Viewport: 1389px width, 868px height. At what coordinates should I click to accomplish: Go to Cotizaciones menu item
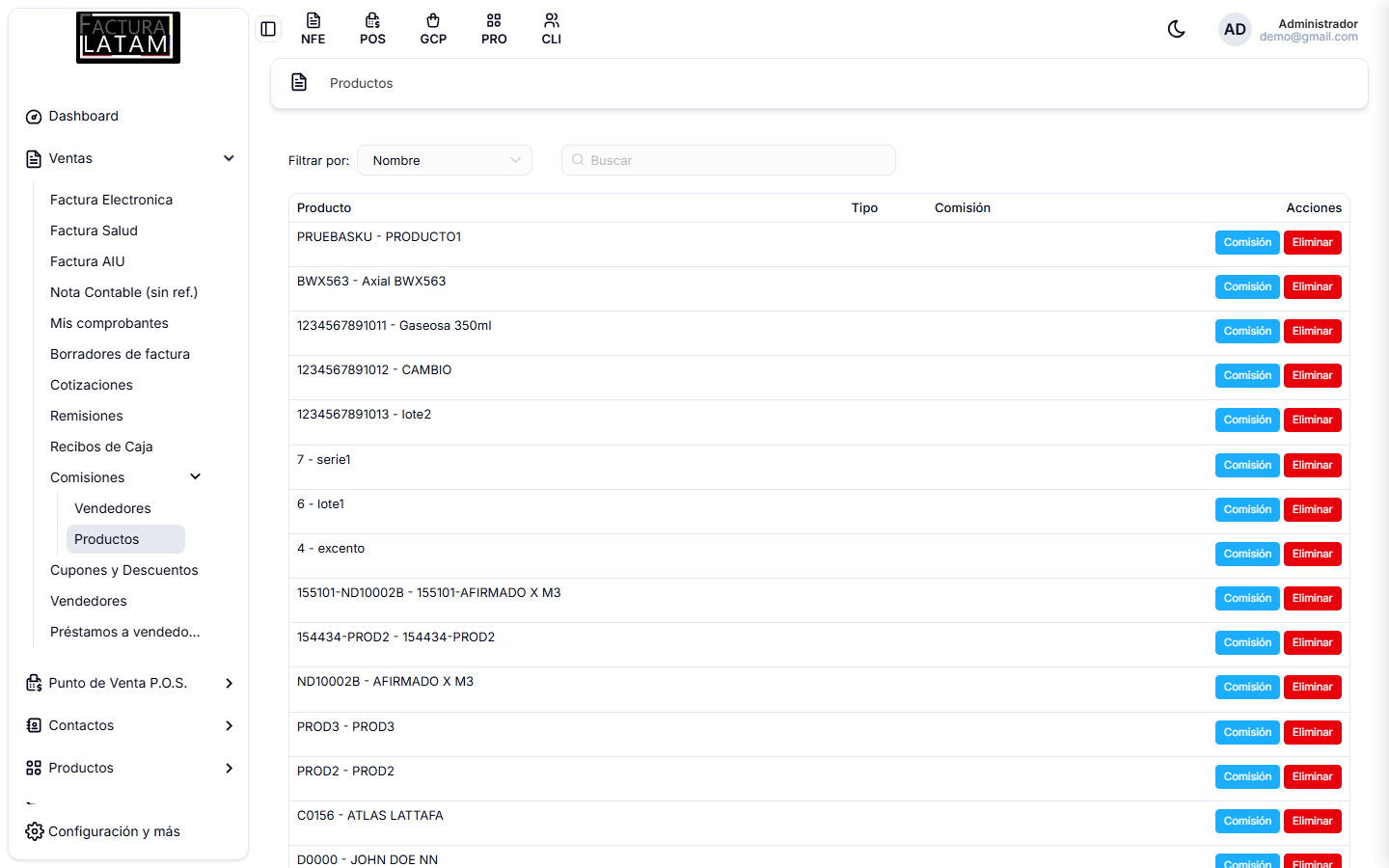92,385
